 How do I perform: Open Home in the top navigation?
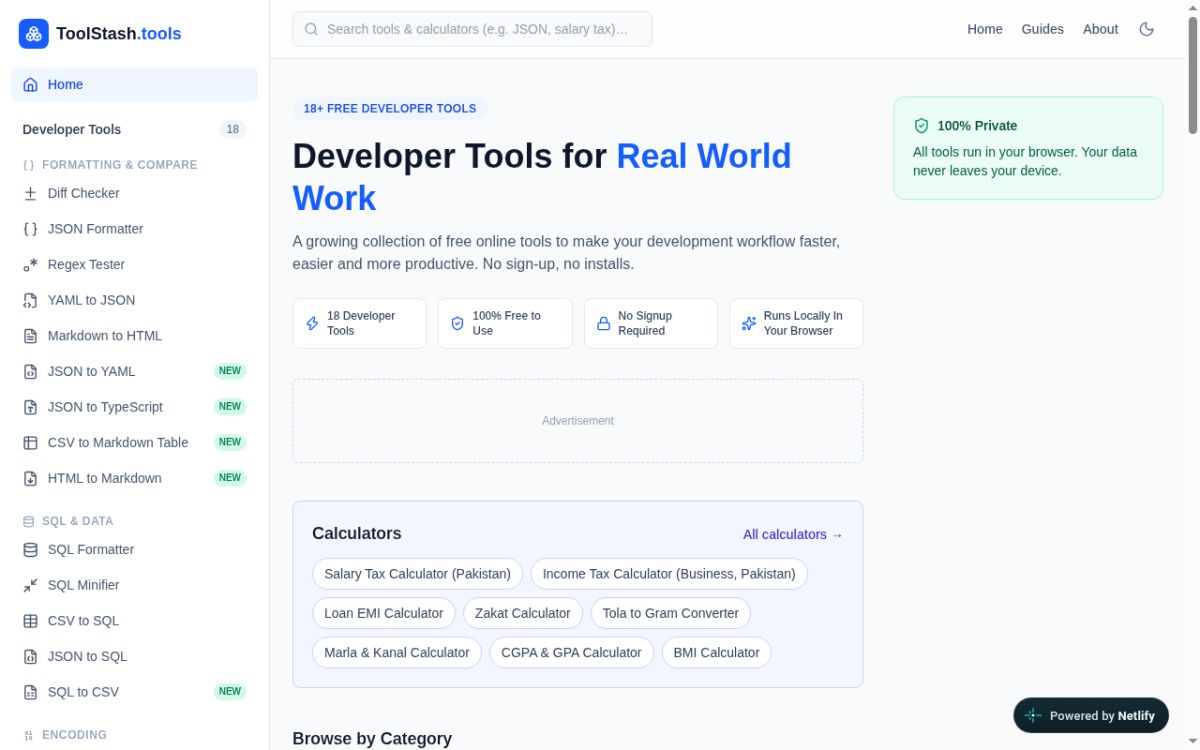985,29
